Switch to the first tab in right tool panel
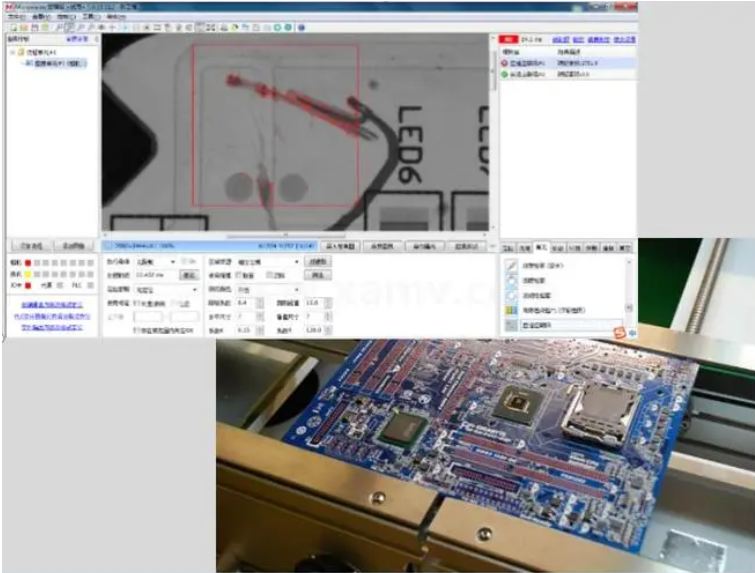Image resolution: width=755 pixels, height=573 pixels. coord(508,248)
